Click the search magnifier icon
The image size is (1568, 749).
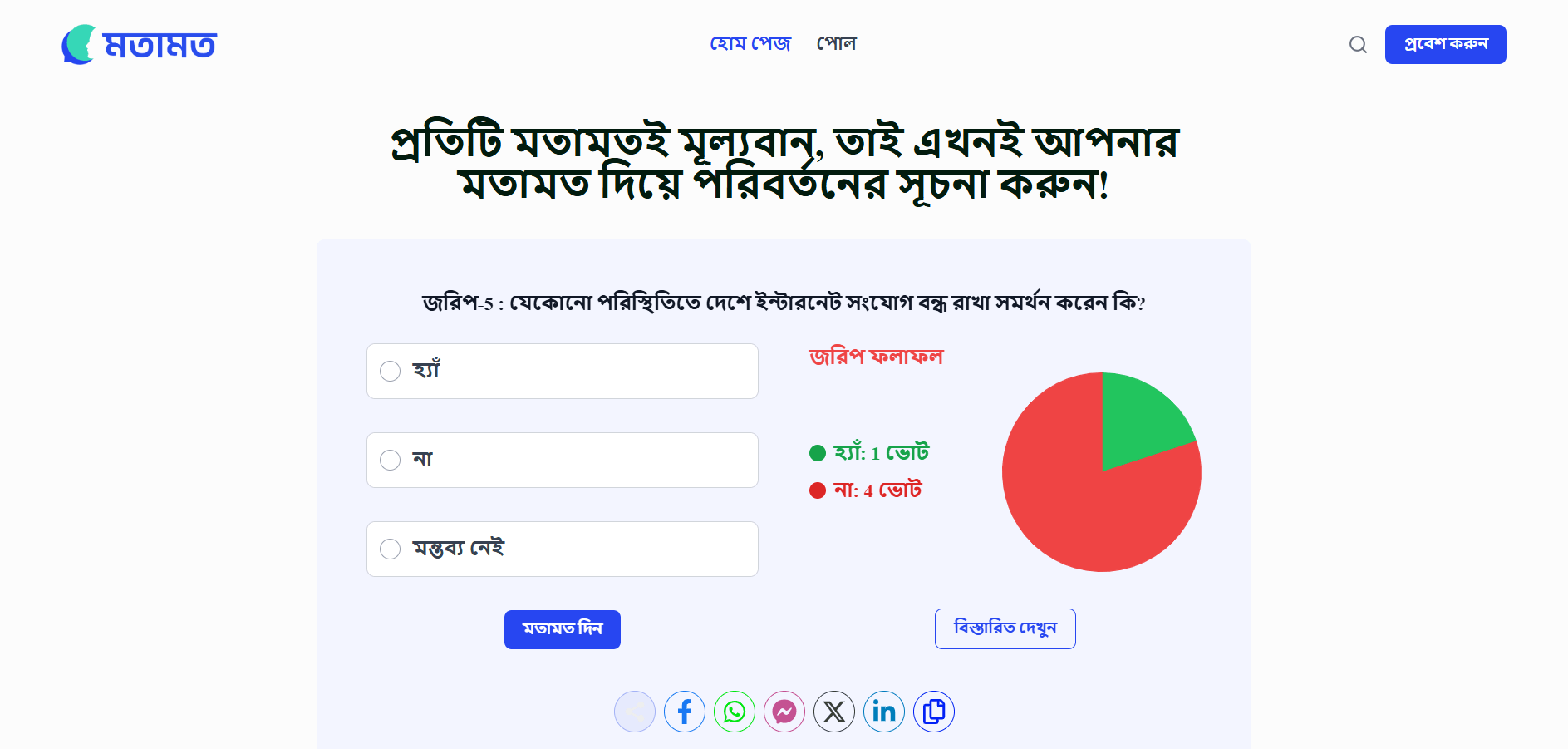point(1358,44)
